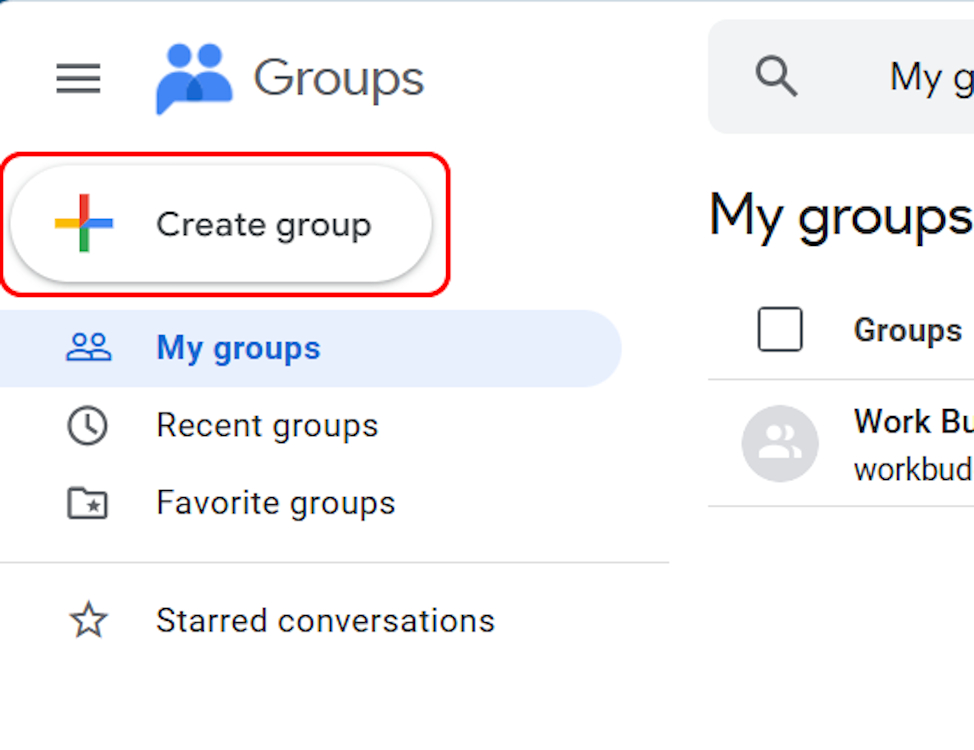Navigate to Recent groups in the sidebar
The height and width of the screenshot is (750, 974).
pyautogui.click(x=267, y=425)
